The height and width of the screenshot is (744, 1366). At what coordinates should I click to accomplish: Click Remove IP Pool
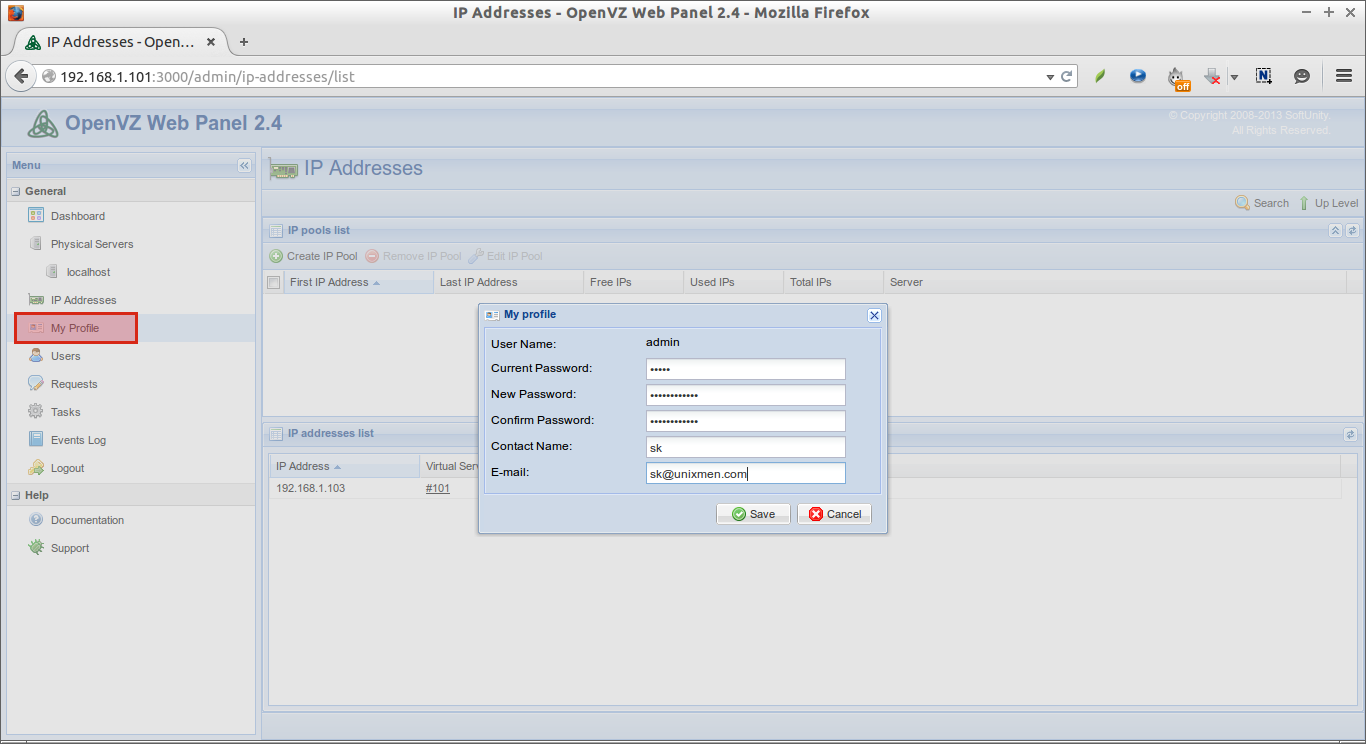click(x=413, y=256)
